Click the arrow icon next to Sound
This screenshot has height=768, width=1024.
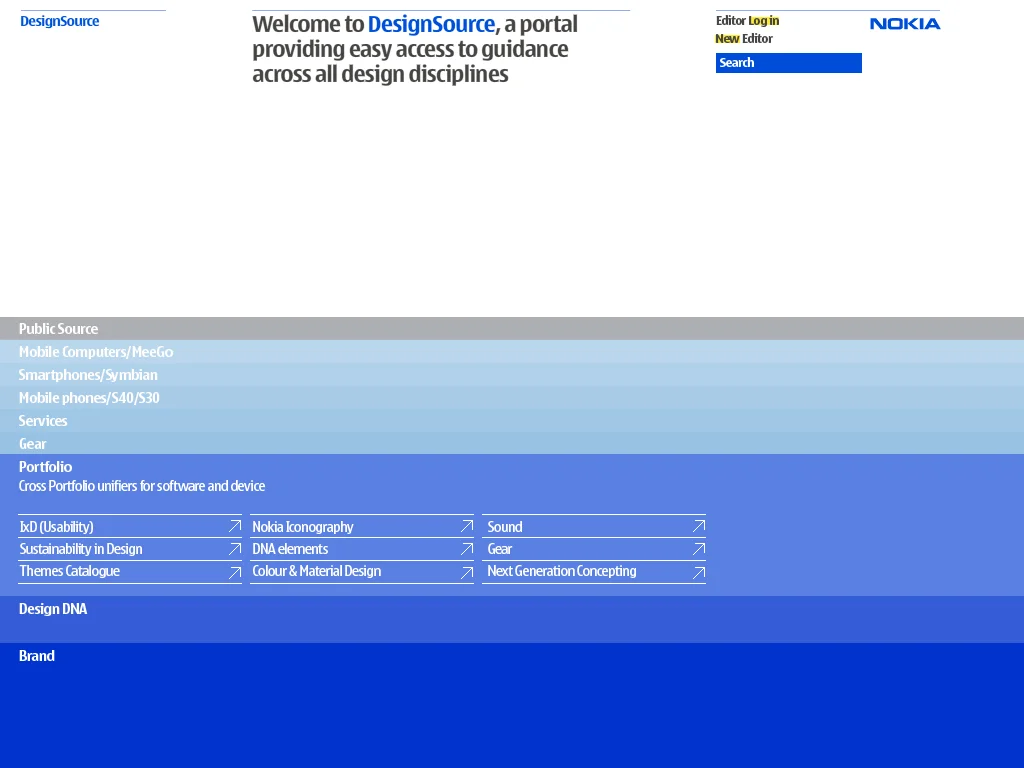(699, 526)
